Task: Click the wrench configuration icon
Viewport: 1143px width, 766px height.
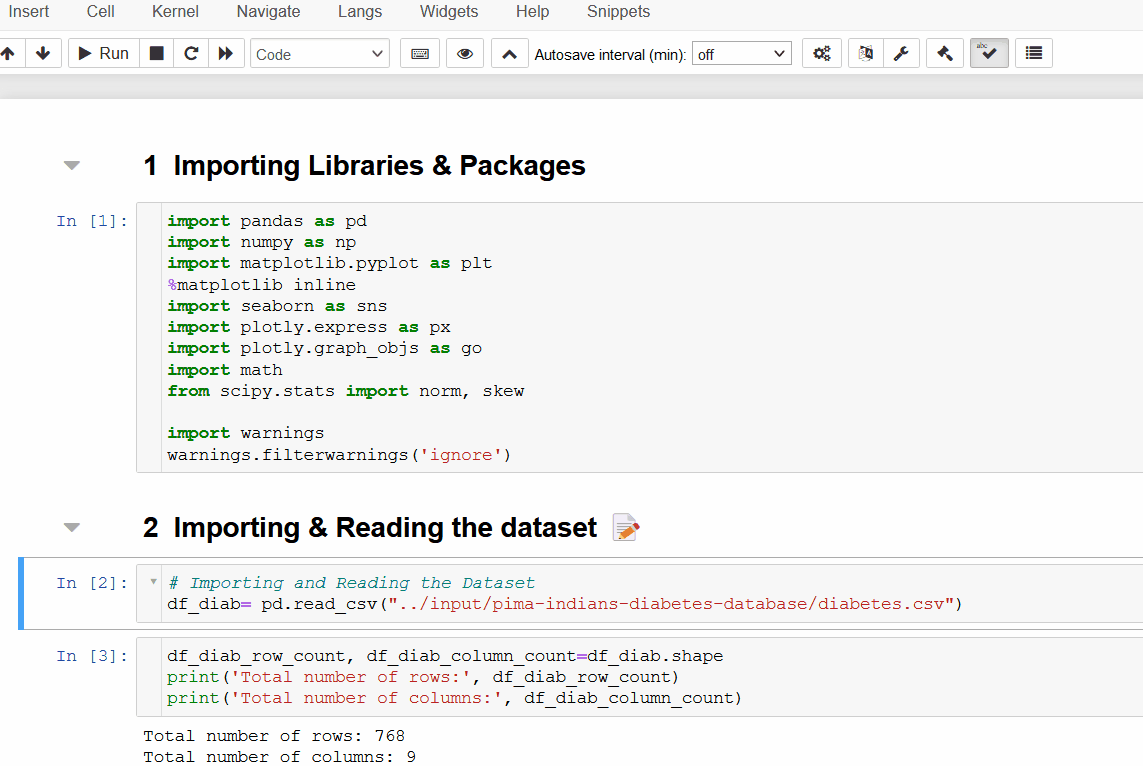Action: [902, 53]
